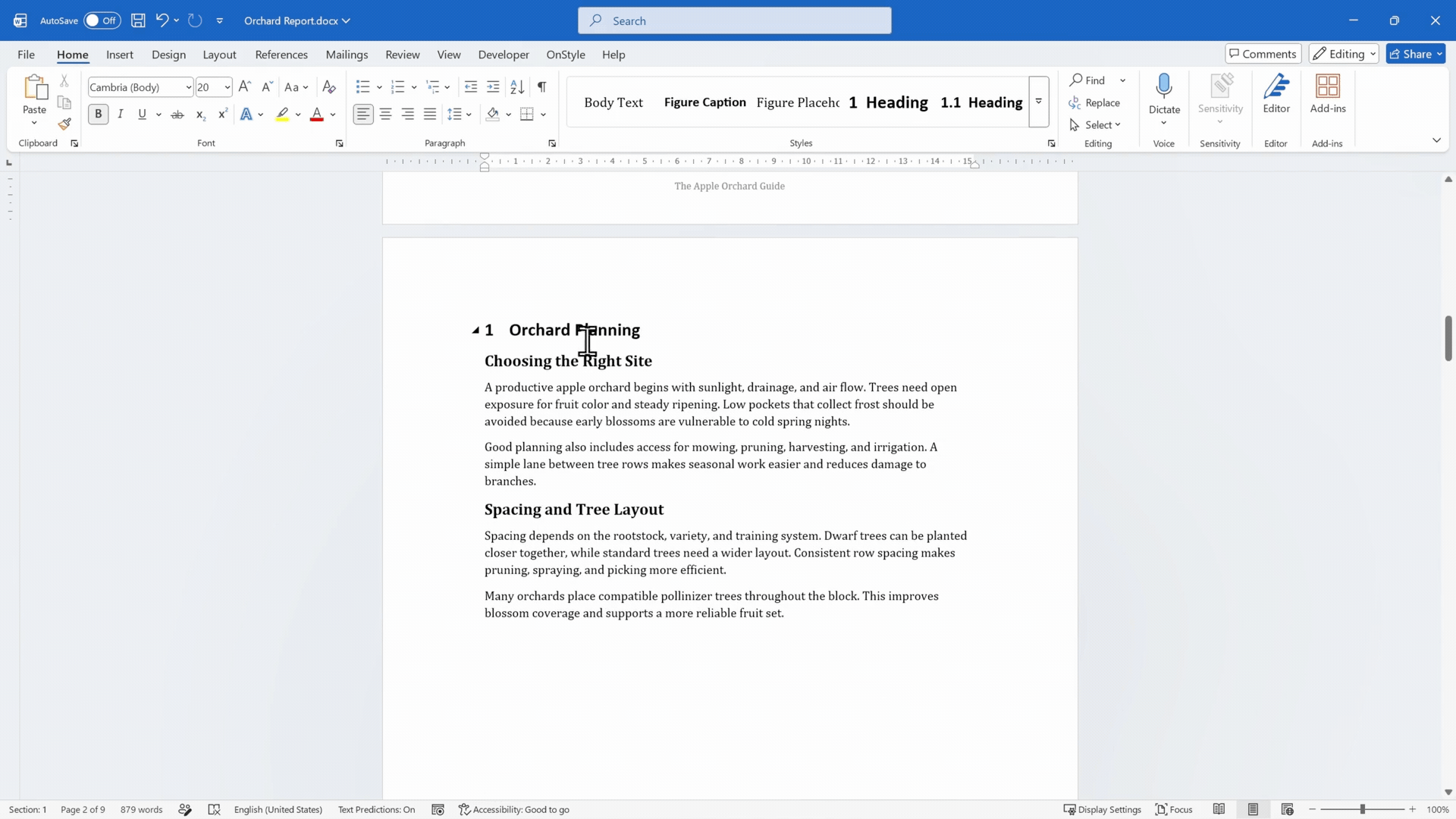Click the zoom slider handle
The width and height of the screenshot is (1456, 819).
click(1363, 809)
